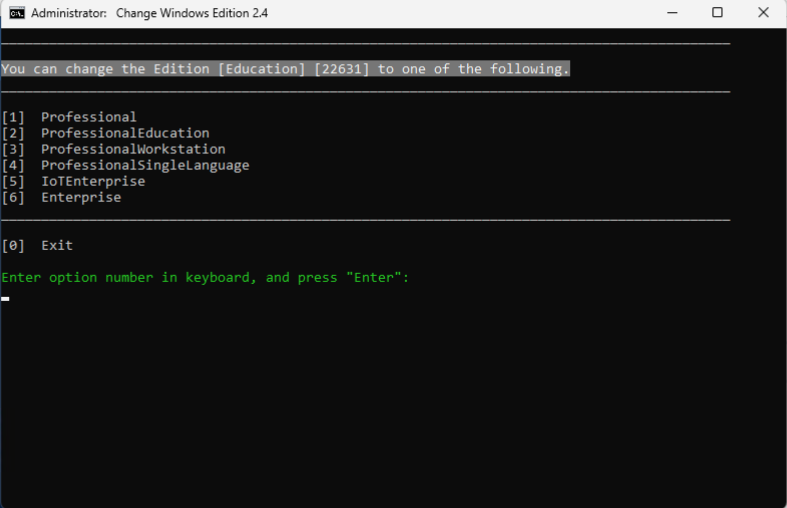Screen dimensions: 787x508
Task: Click the blinking input cursor below the prompt
Action: (5, 299)
